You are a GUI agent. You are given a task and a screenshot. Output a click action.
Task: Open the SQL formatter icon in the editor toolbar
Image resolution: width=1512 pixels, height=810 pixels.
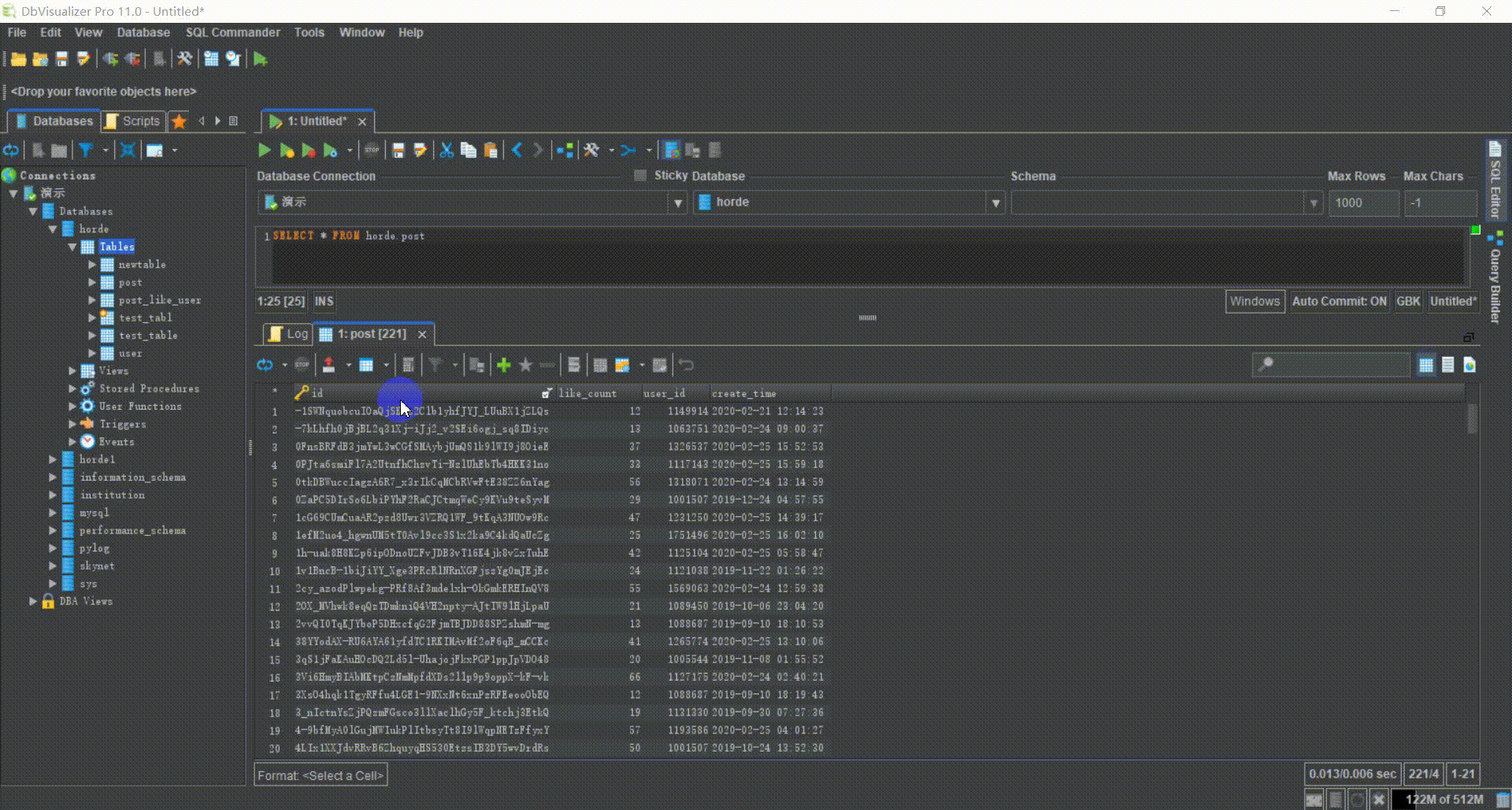click(420, 150)
